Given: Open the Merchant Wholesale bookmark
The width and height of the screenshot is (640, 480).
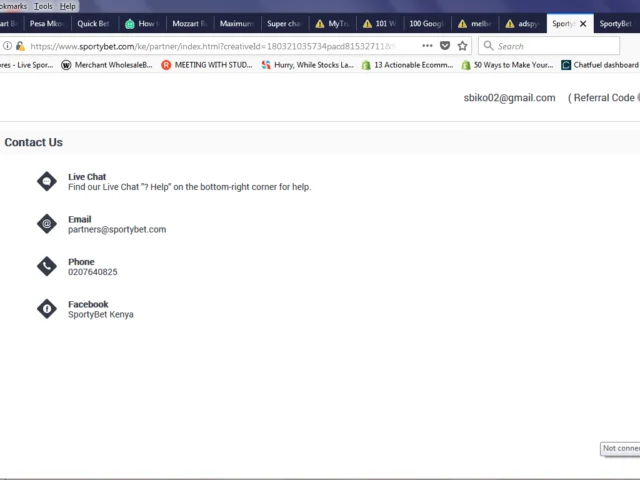Looking at the screenshot, I should point(107,65).
